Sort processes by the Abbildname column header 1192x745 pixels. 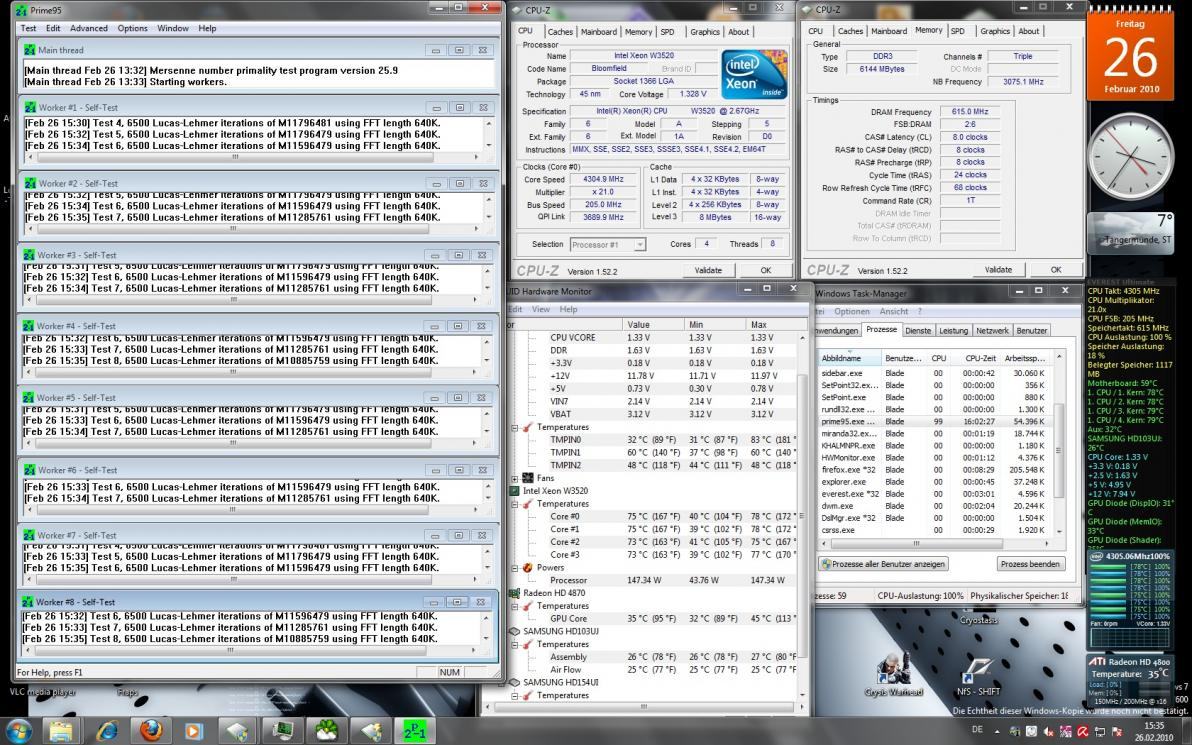pyautogui.click(x=849, y=358)
